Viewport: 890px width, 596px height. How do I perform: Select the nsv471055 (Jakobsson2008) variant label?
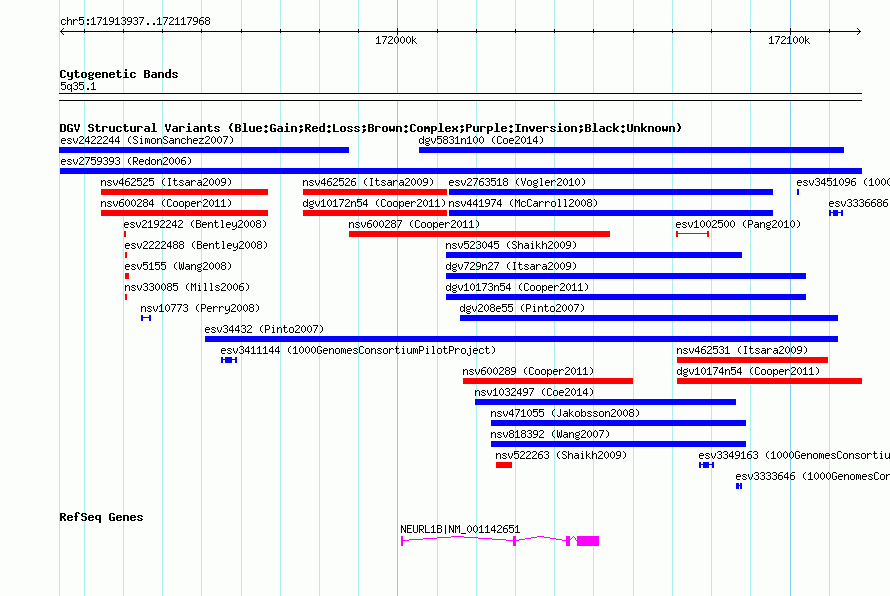tap(565, 413)
